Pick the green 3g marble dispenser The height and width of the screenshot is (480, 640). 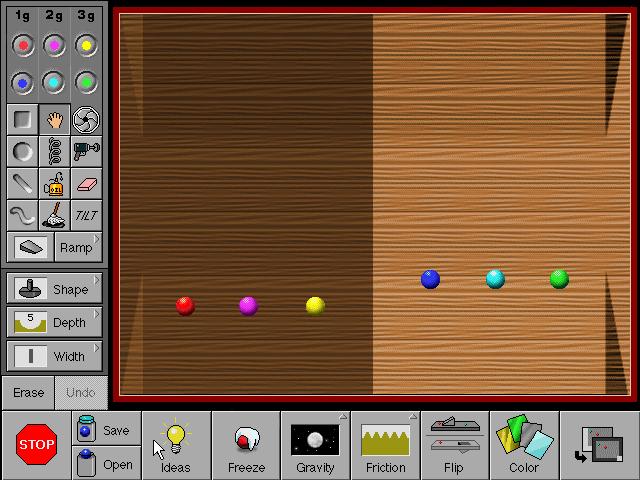coord(86,83)
